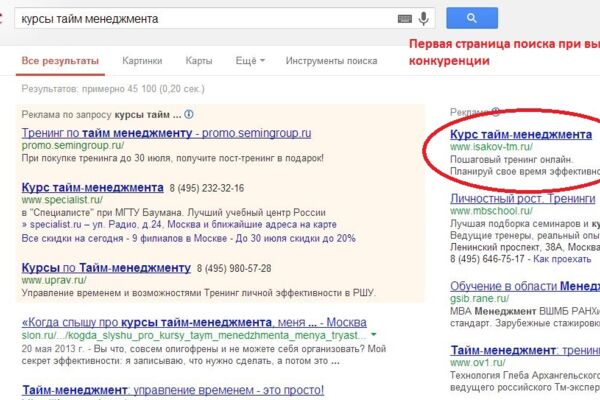Click the result count 'Результатов: примерно 45 100'
Screen dimensions: 600x400
(x=113, y=89)
